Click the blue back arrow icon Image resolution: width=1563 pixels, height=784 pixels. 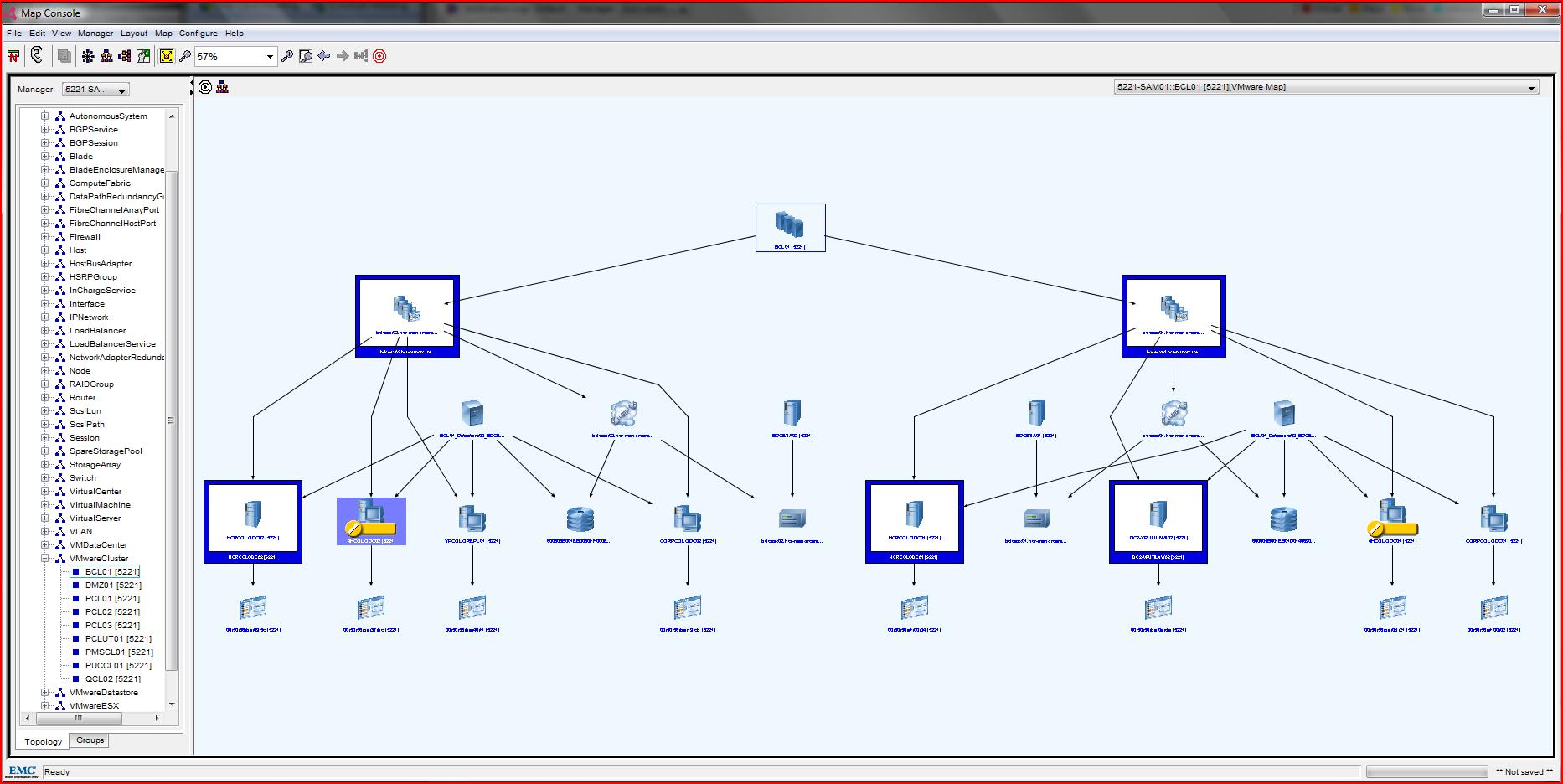point(324,56)
